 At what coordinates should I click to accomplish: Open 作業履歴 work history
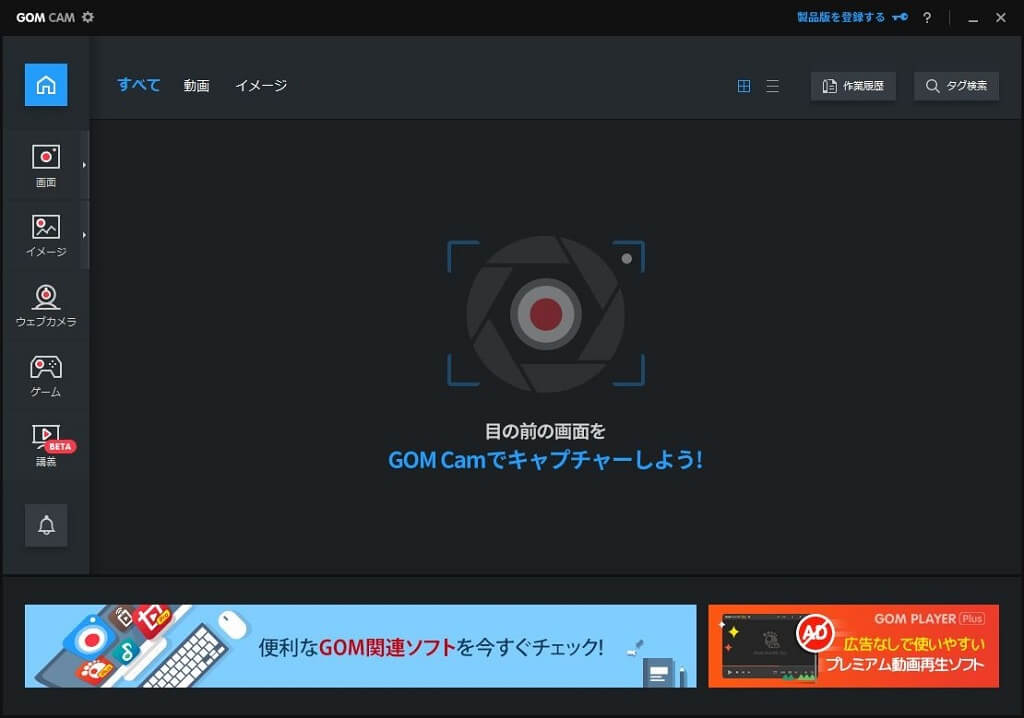pos(853,86)
